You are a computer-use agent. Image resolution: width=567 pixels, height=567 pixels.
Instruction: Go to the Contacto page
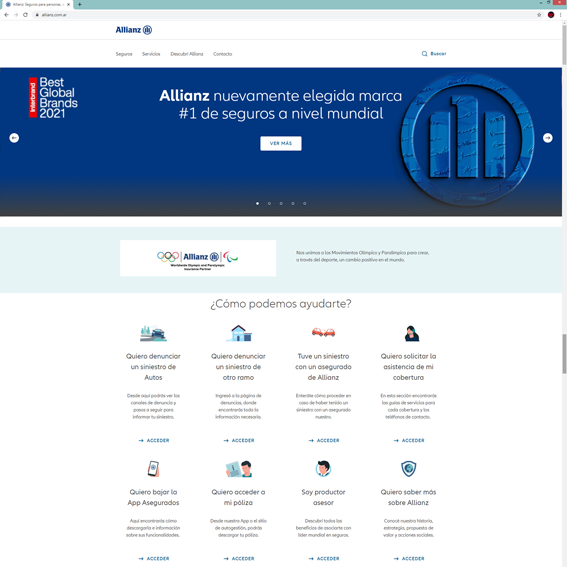[223, 54]
